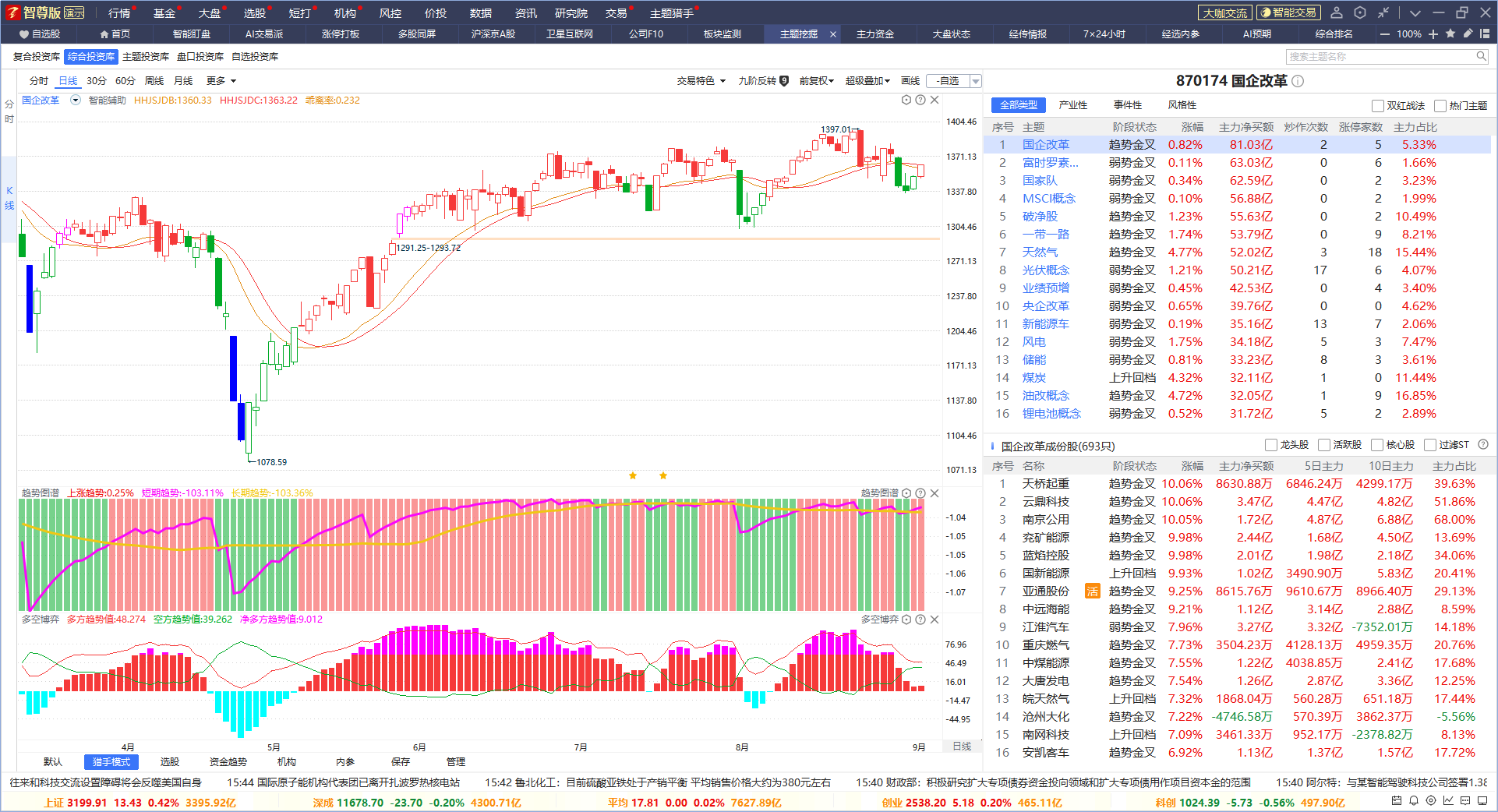The image size is (1498, 812).
Task: Open the 主力资金 top tab
Action: coord(875,34)
